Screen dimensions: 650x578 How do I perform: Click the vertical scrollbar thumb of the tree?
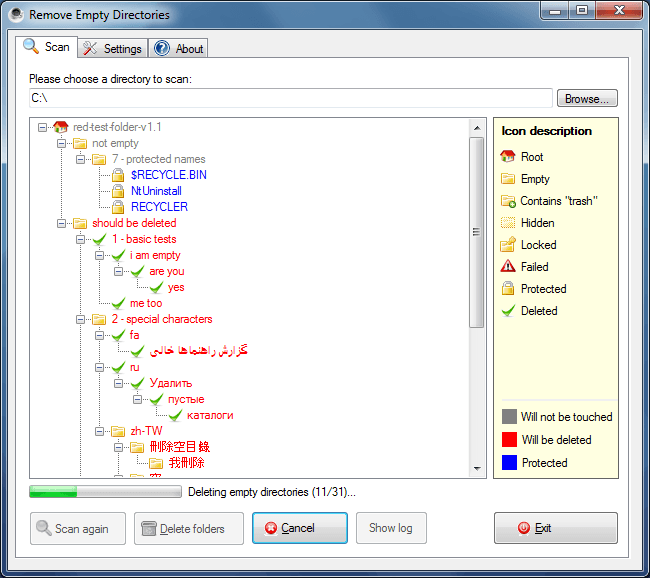click(x=477, y=232)
